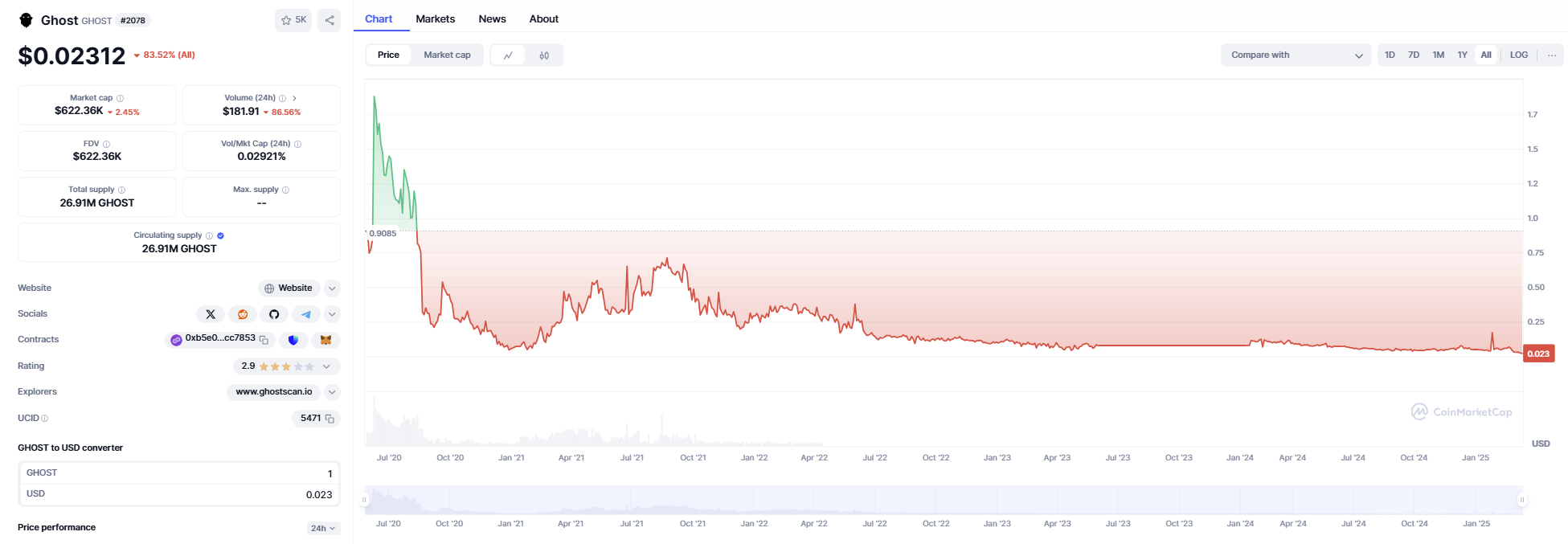Open the X (Twitter) social link
This screenshot has height=544, width=1568.
tap(211, 314)
